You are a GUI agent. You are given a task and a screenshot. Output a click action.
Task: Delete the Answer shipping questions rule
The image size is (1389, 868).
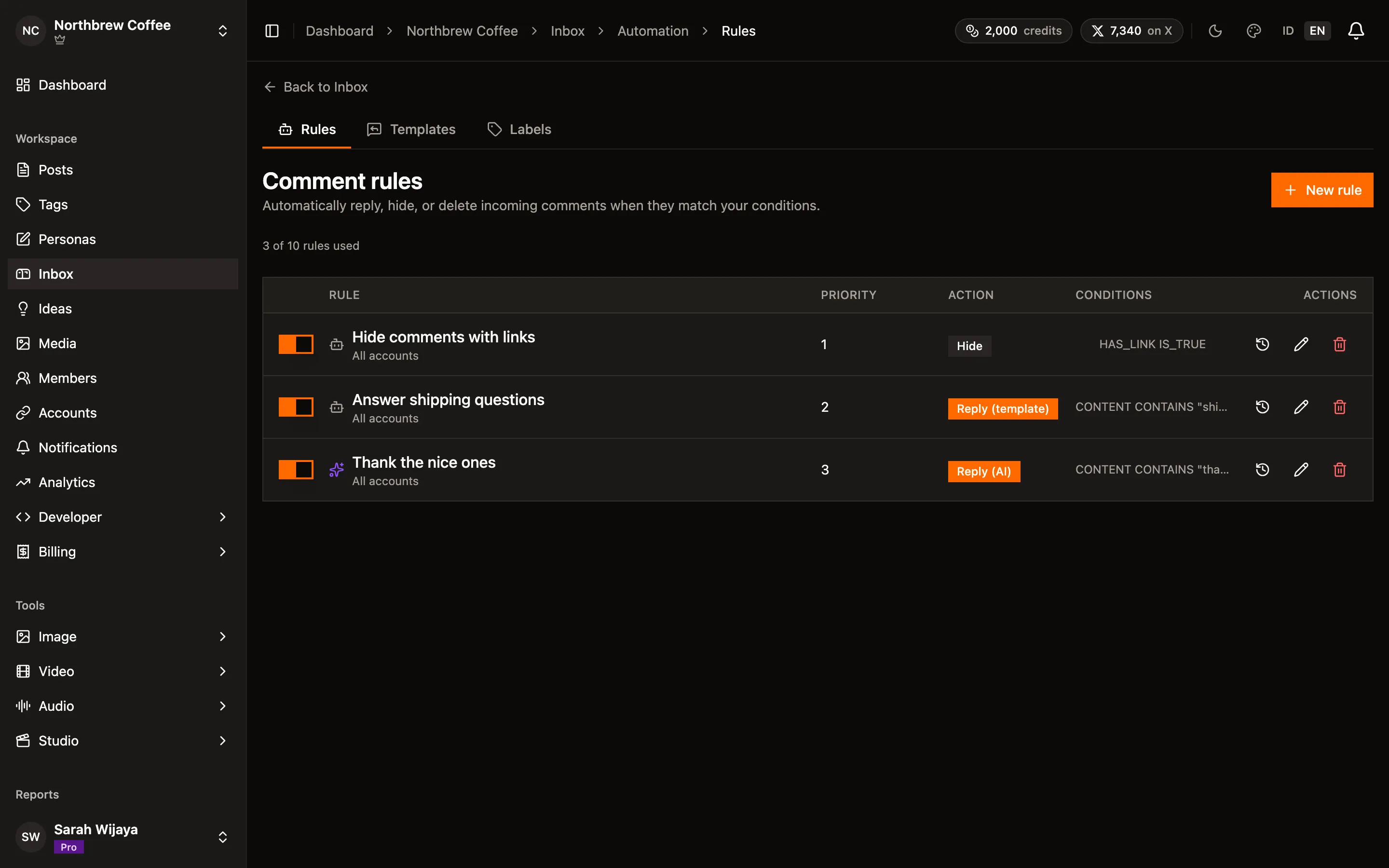[x=1340, y=407]
